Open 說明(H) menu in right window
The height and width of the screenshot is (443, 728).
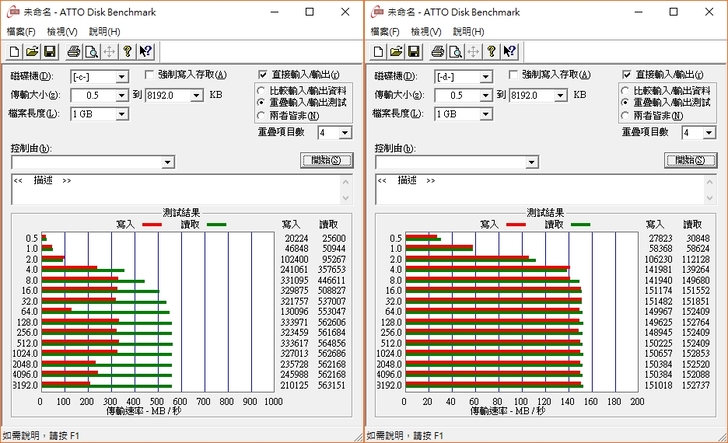pyautogui.click(x=469, y=31)
